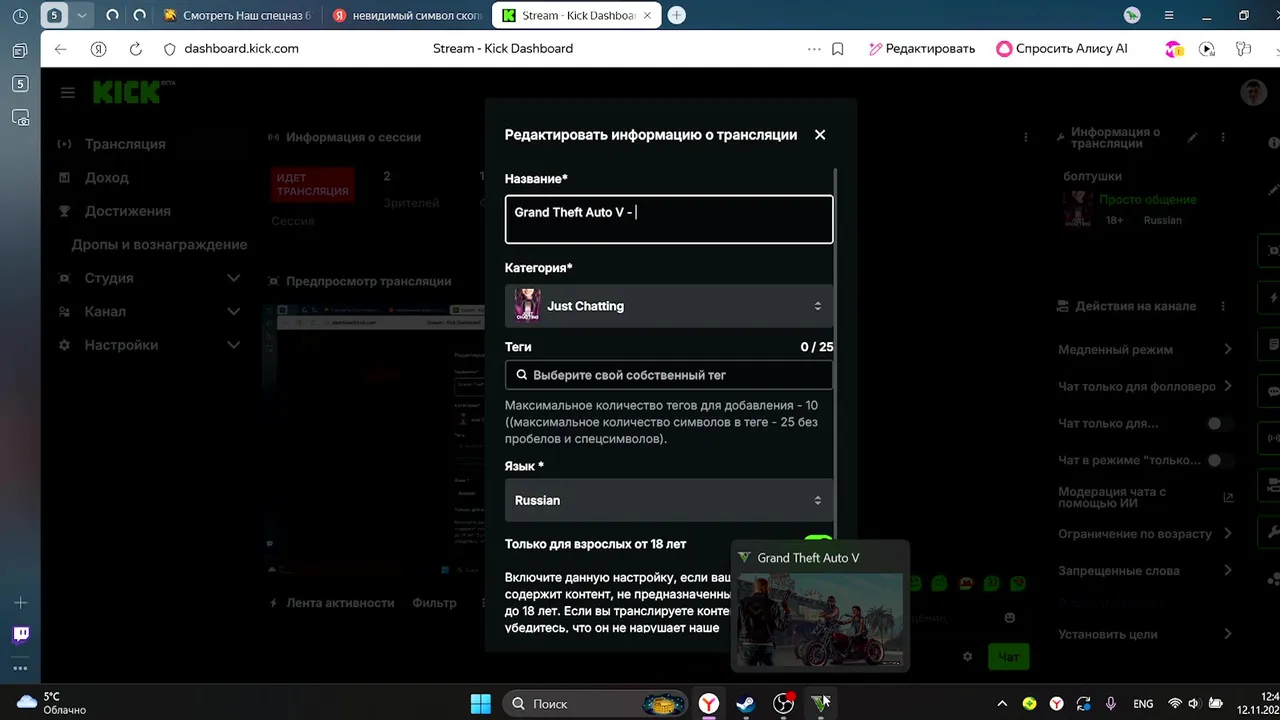1280x720 pixels.
Task: Open the Доход sidebar section
Action: [x=107, y=178]
